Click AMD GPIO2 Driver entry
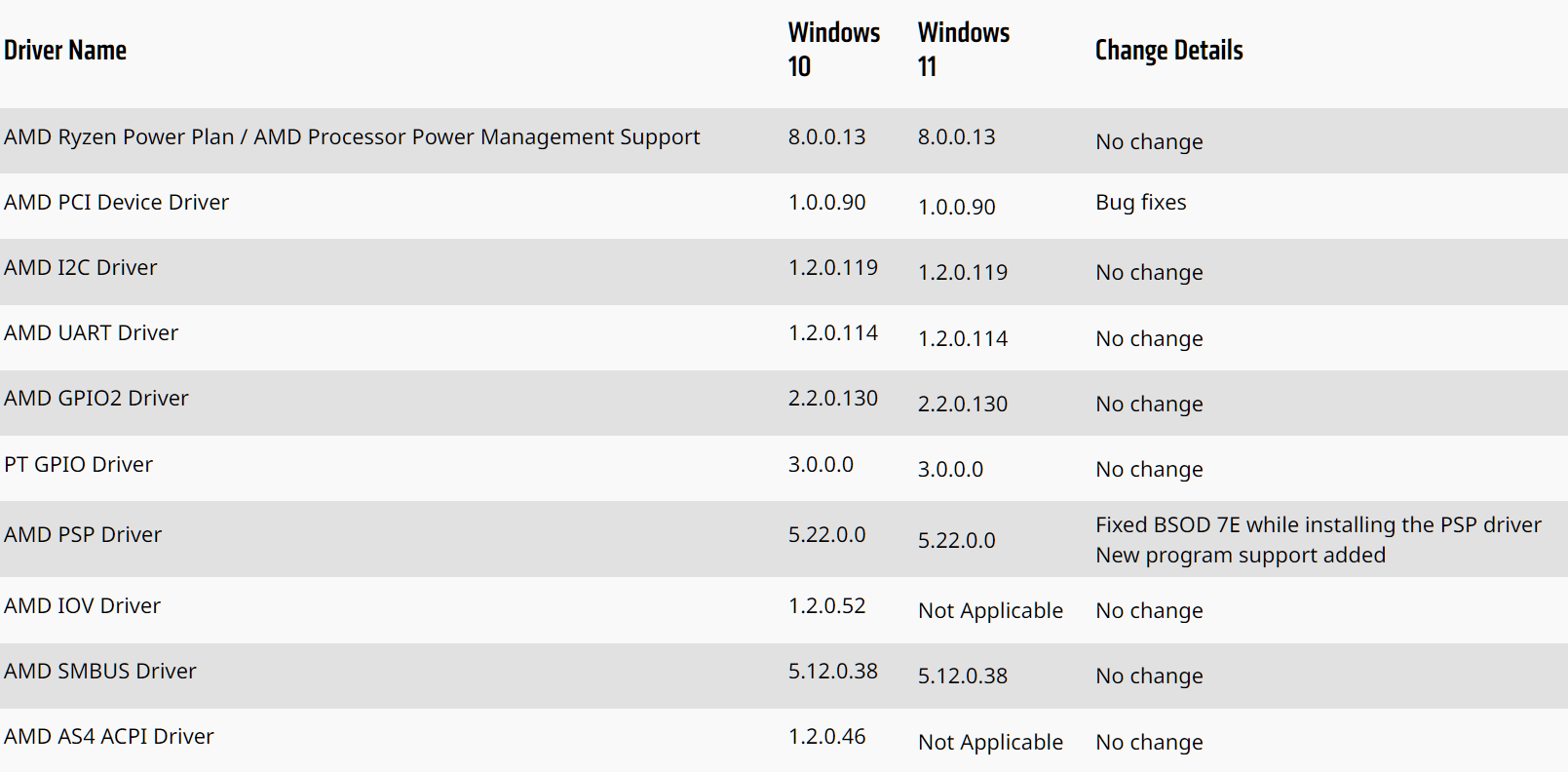Viewport: 1568px width, 772px height. point(96,399)
